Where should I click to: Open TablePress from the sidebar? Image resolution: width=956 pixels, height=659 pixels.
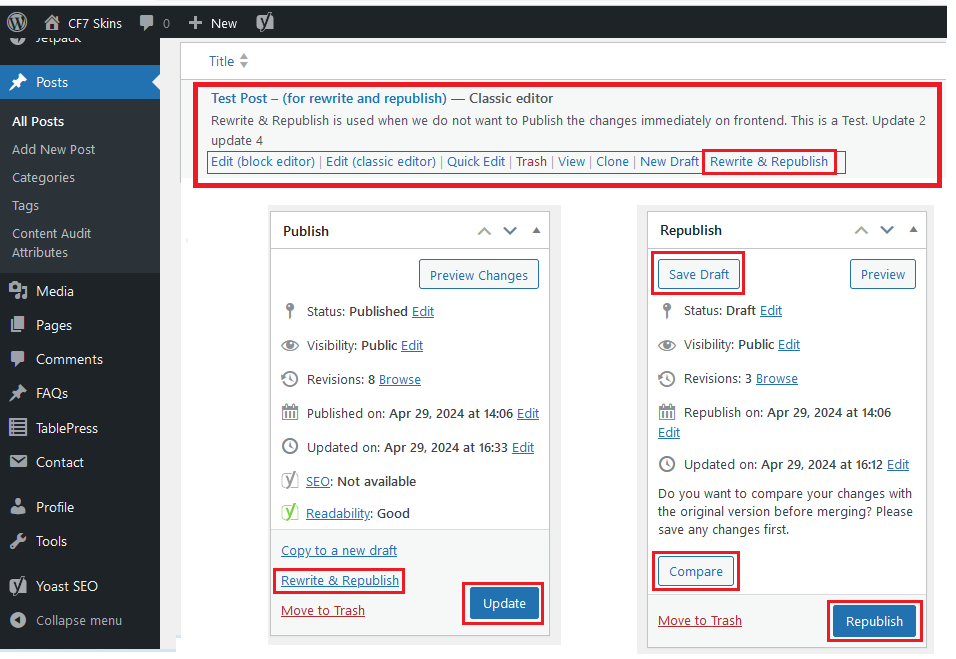[66, 428]
